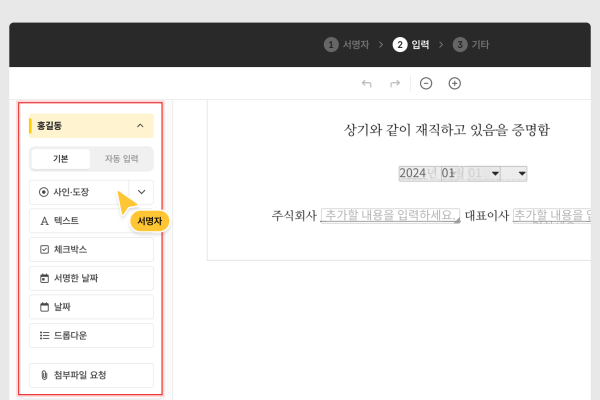Add a 체크박스 field

[x=91, y=249]
